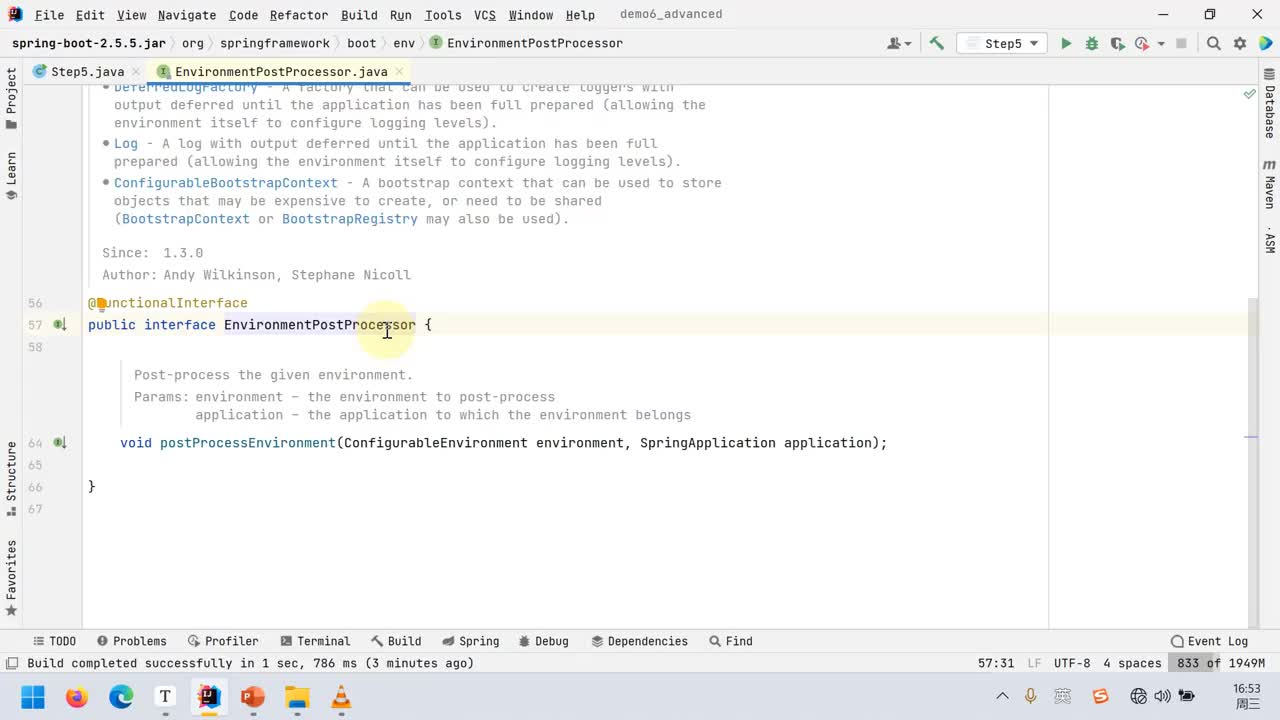Toggle the Structure tool window
Screen dimensions: 1280x720
11,478
